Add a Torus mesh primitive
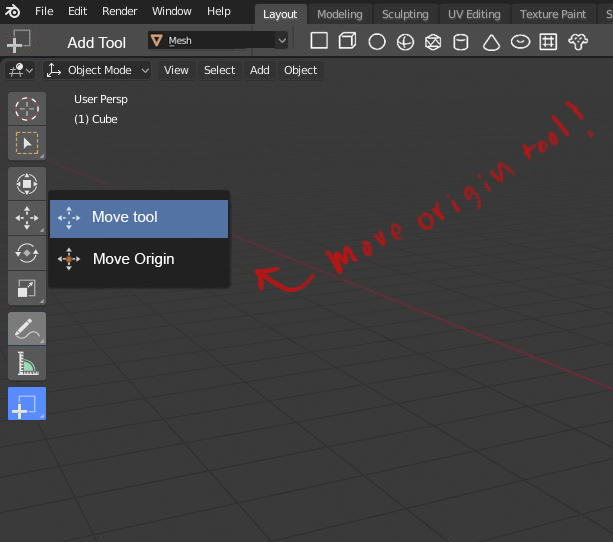613x542 pixels. (x=520, y=41)
